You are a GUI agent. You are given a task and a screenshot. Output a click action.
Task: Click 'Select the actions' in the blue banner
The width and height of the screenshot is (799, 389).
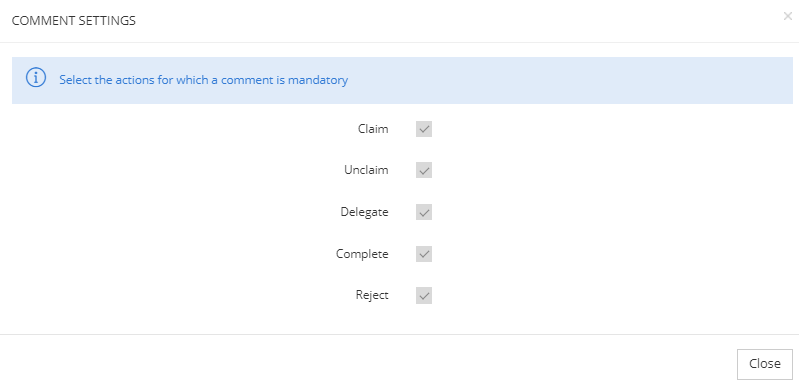tap(100, 80)
